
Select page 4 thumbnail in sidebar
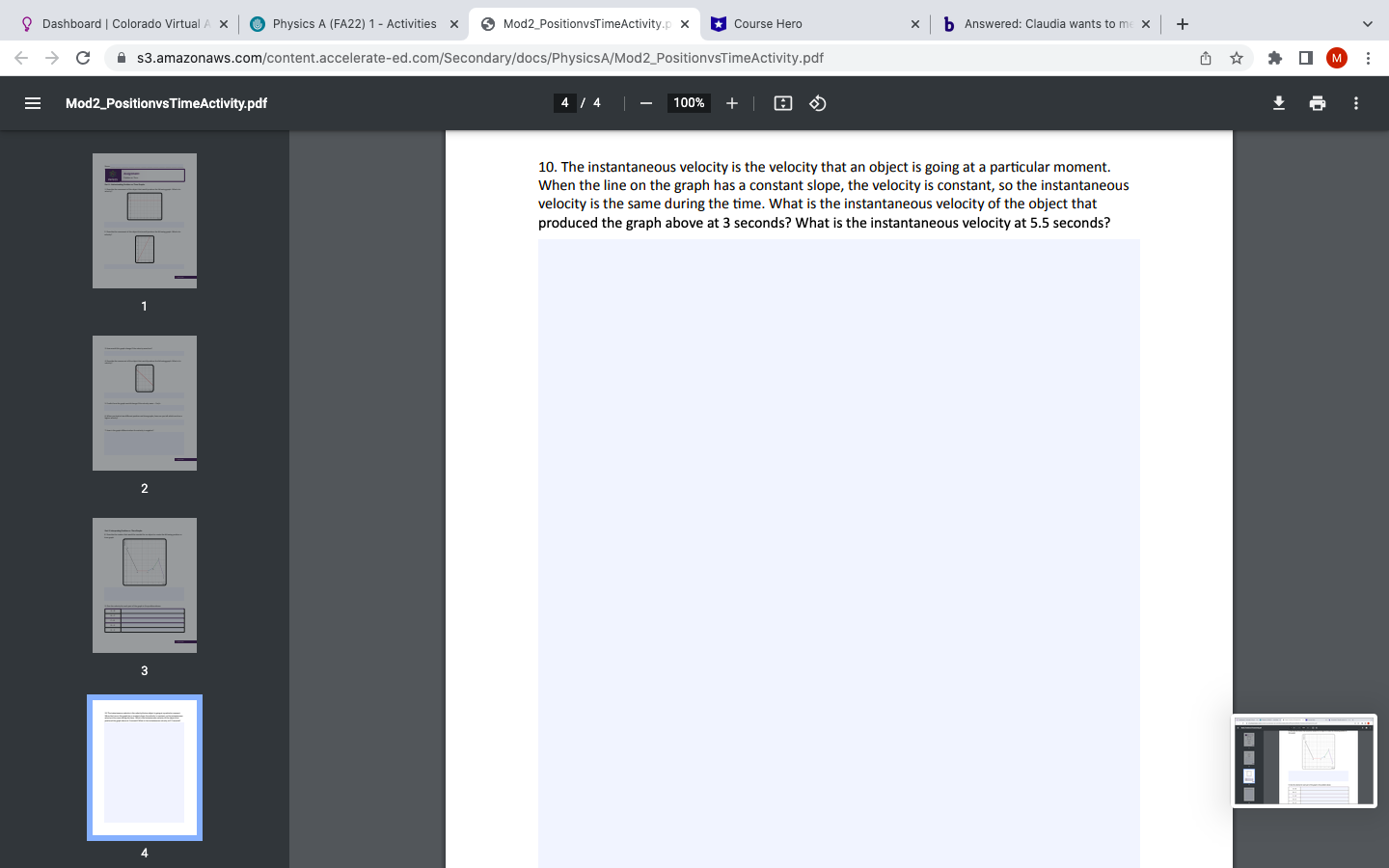pyautogui.click(x=145, y=768)
